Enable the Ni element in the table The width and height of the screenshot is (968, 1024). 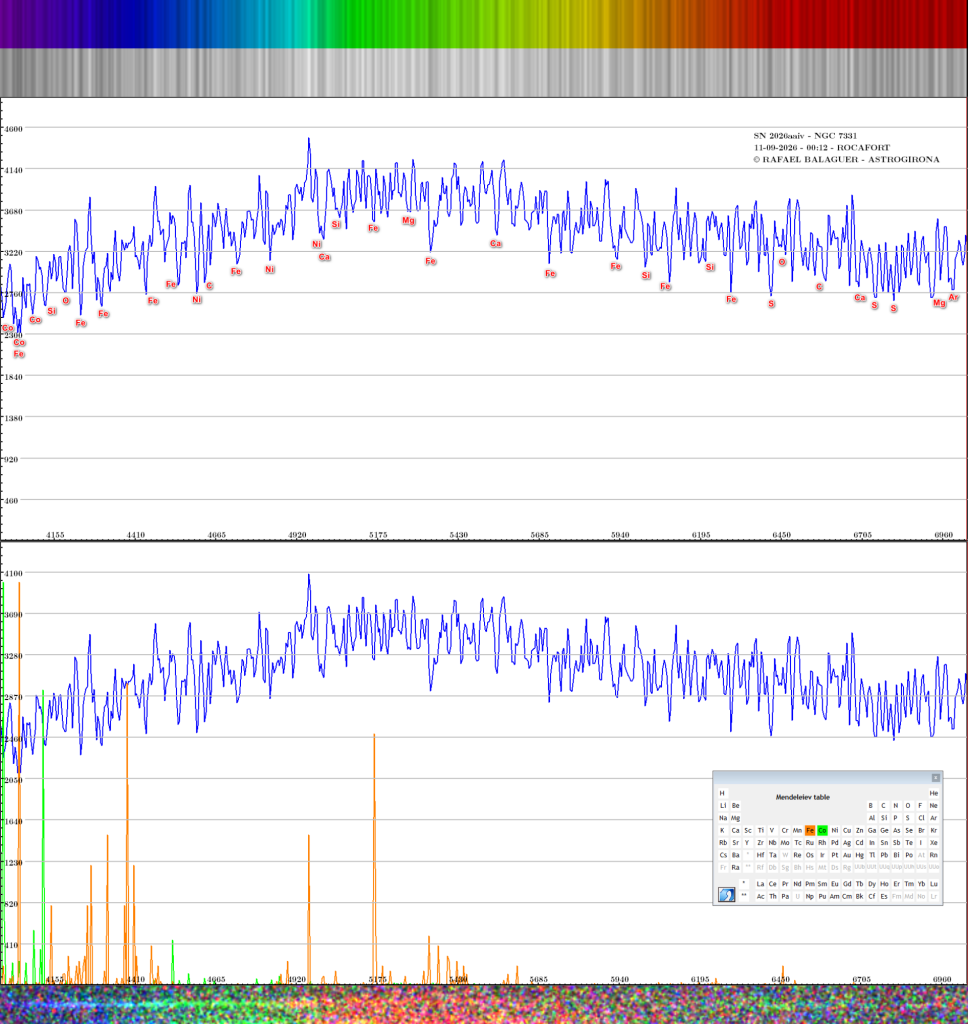click(835, 831)
